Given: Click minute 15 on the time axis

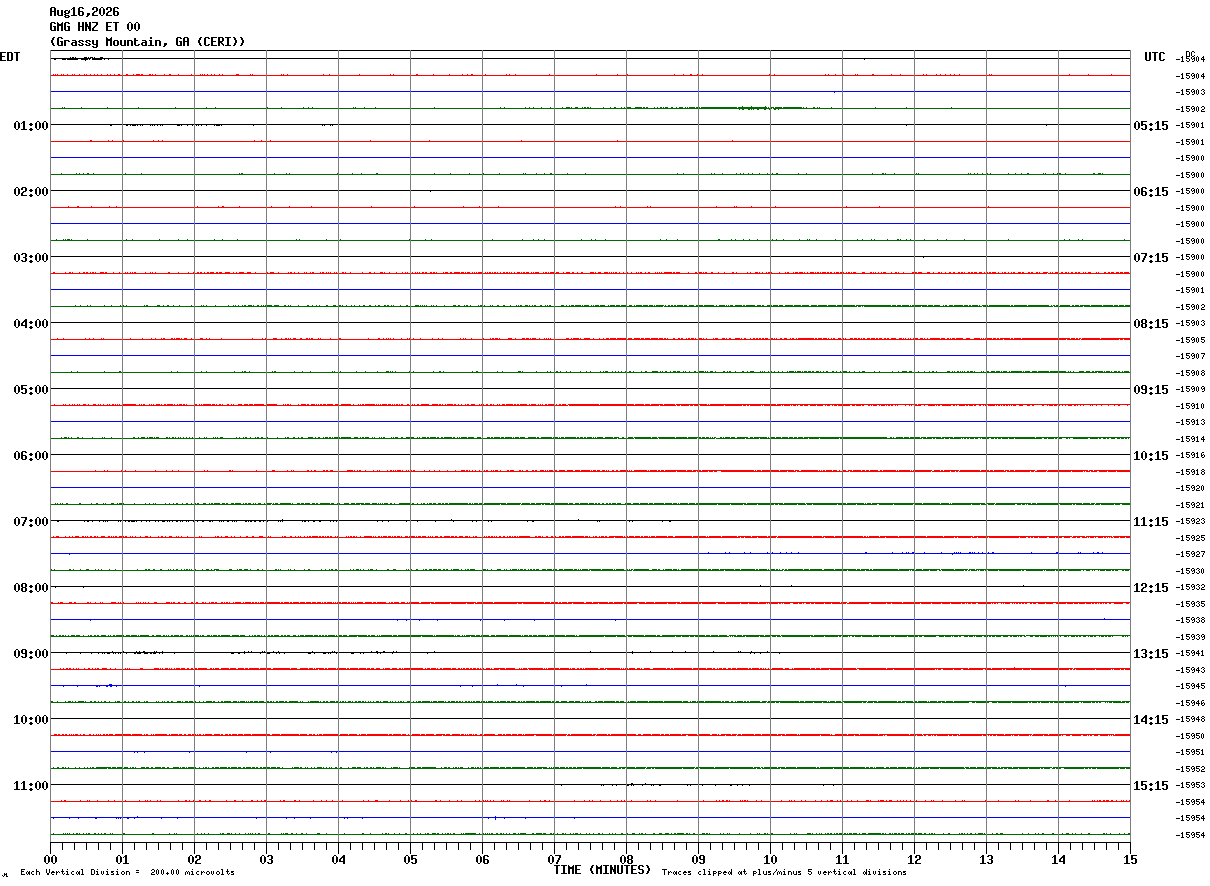Looking at the screenshot, I should tap(1130, 859).
